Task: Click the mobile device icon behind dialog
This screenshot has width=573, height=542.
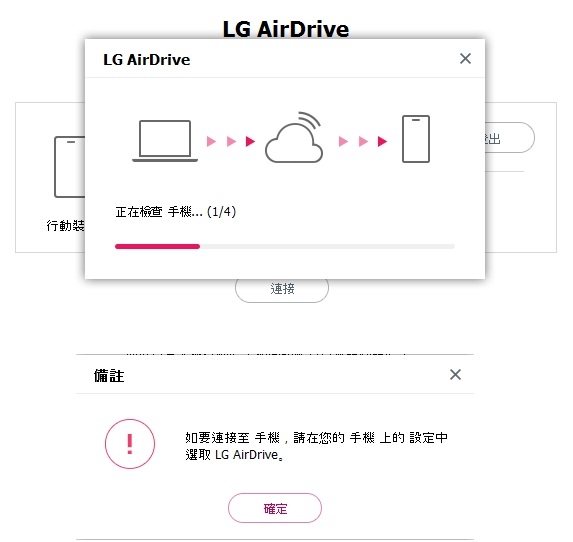Action: tap(69, 167)
